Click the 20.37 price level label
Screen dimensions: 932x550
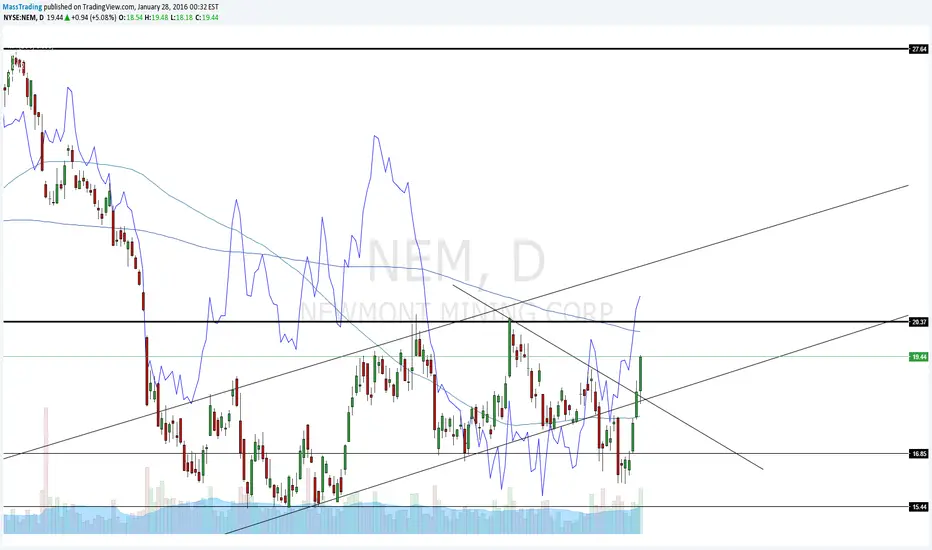pos(919,322)
